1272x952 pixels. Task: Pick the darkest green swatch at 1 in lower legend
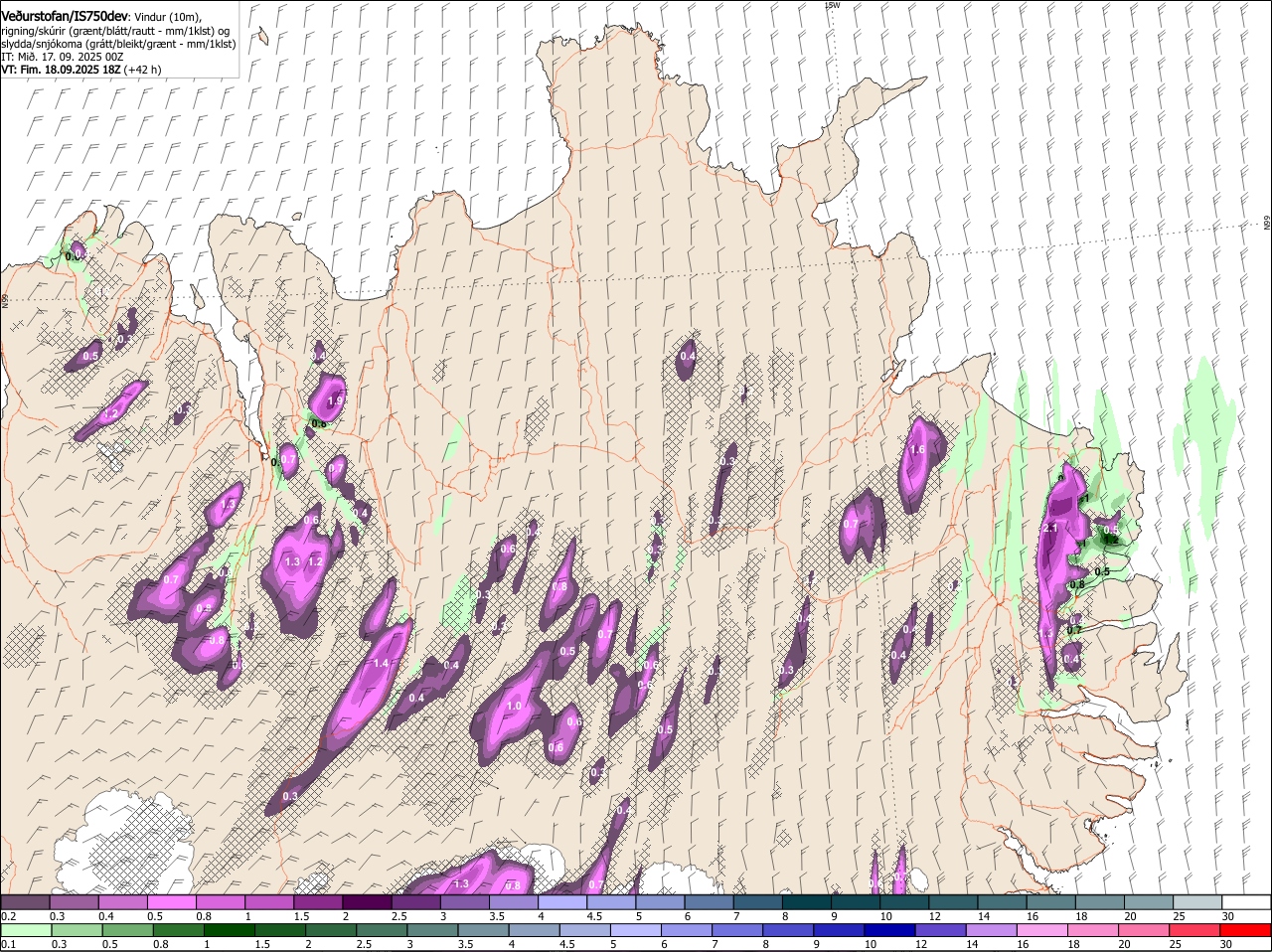pos(229,931)
